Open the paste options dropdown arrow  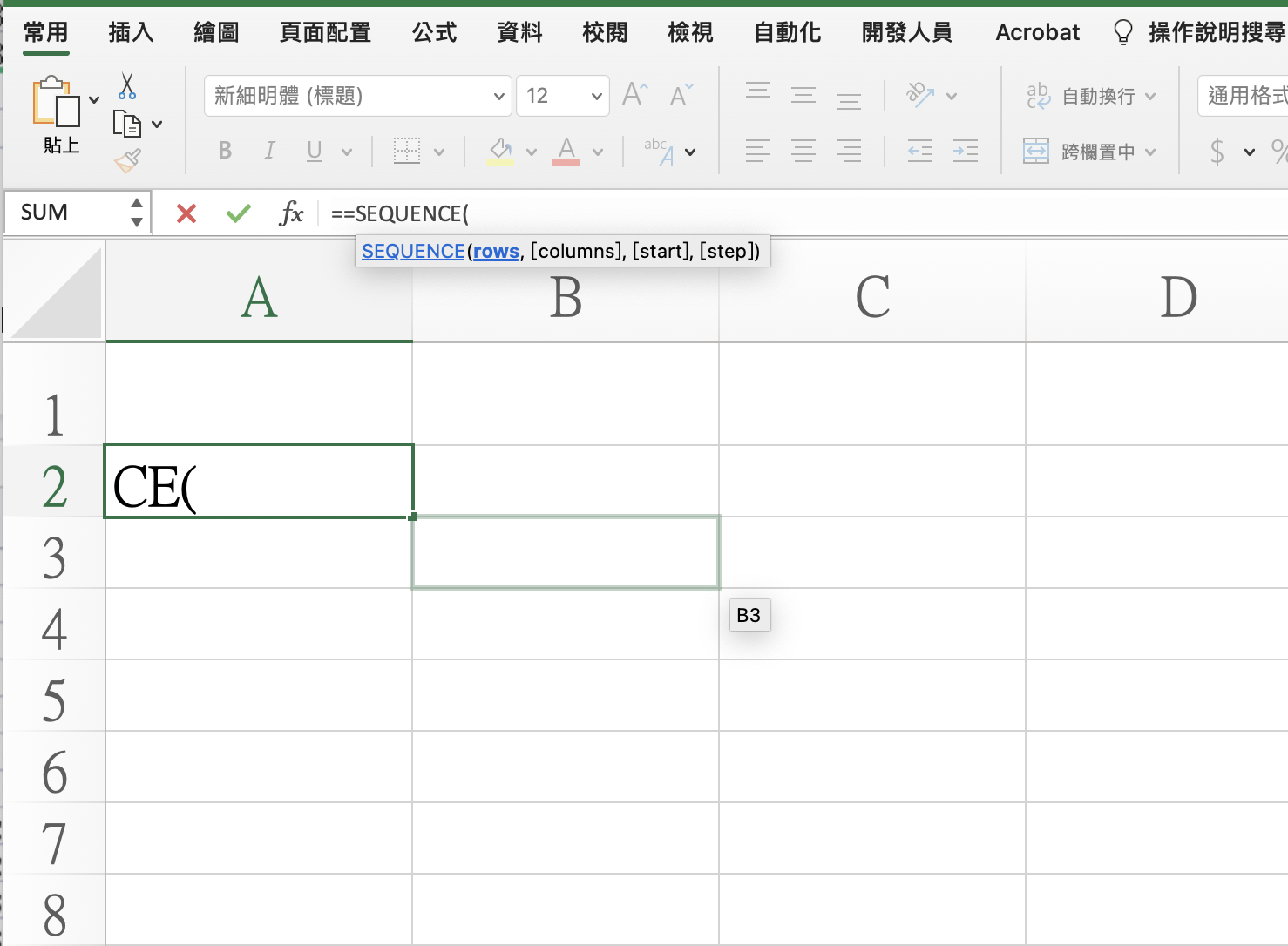click(x=94, y=99)
